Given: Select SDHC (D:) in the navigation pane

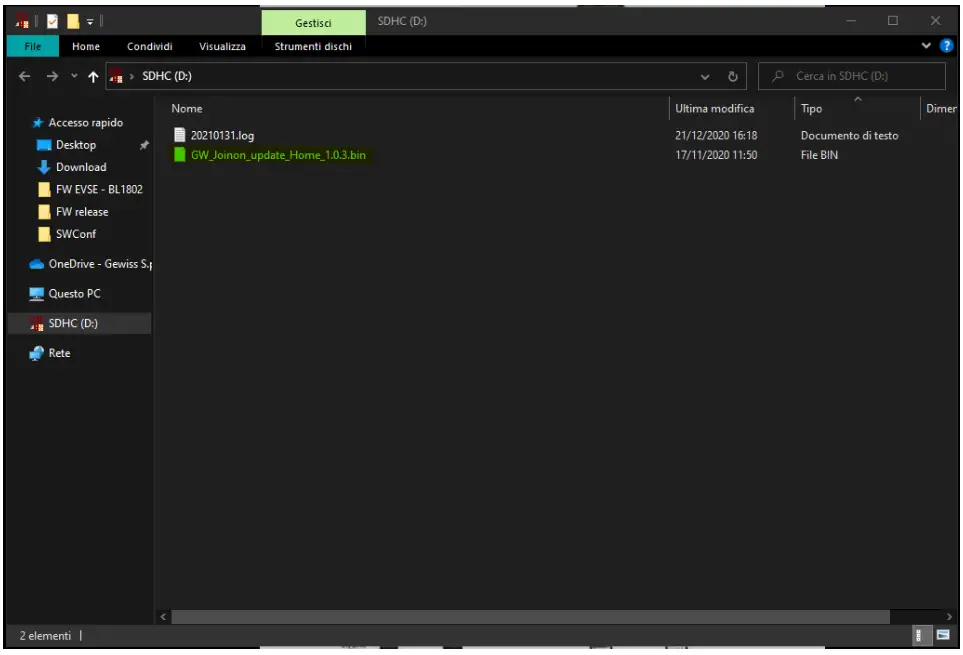Looking at the screenshot, I should point(80,323).
